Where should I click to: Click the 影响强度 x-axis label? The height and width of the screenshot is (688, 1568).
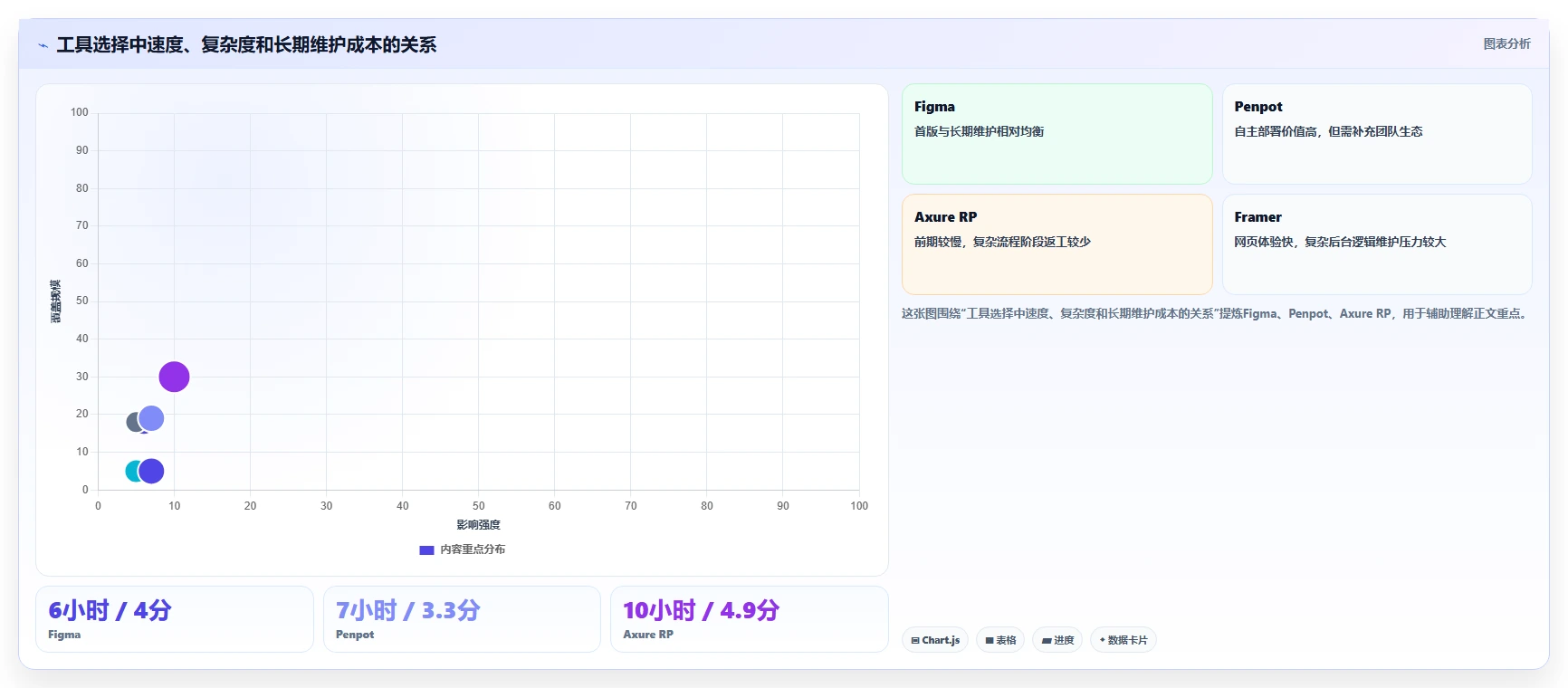tap(478, 525)
